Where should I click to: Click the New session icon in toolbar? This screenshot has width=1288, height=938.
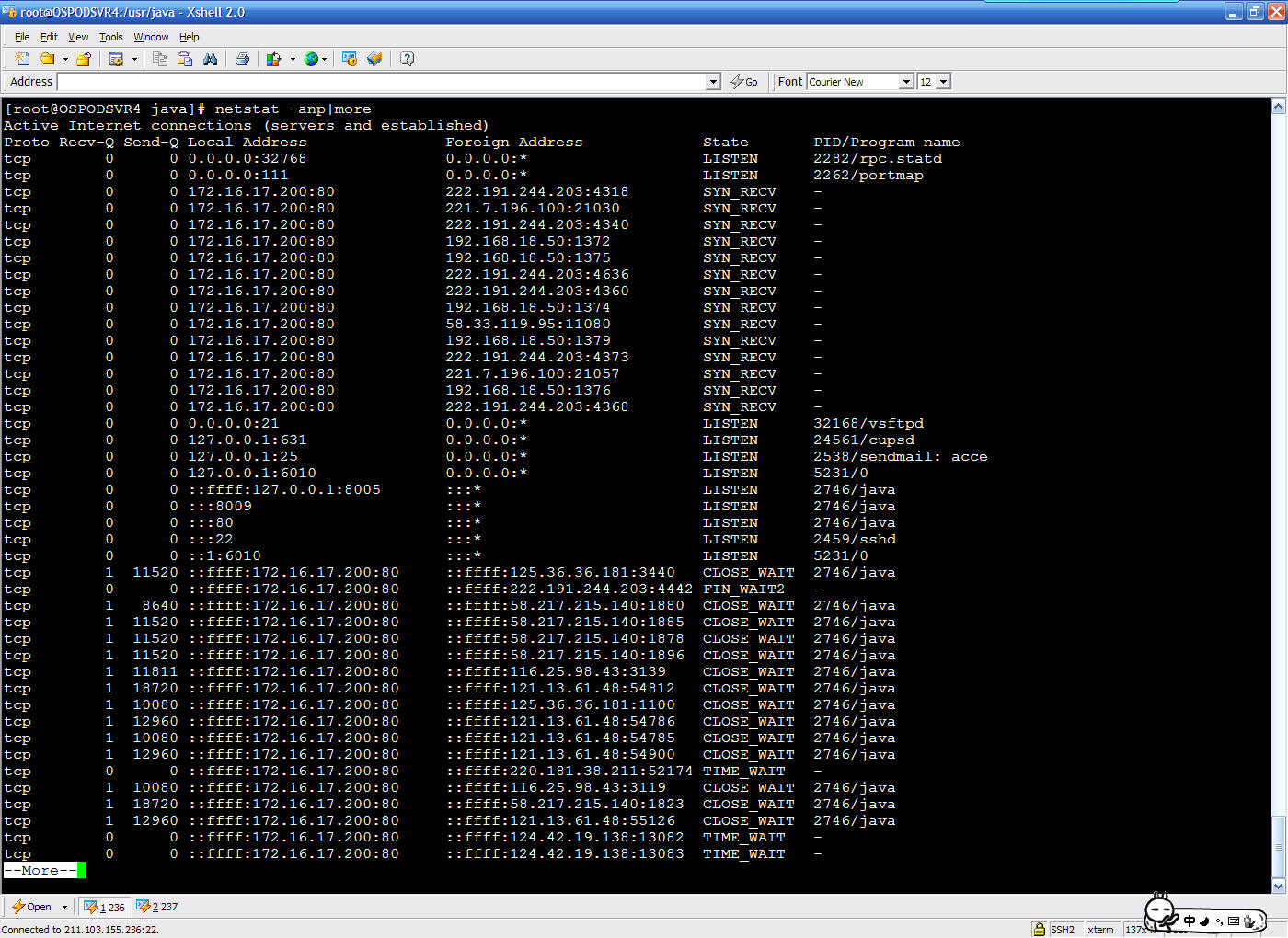click(22, 59)
